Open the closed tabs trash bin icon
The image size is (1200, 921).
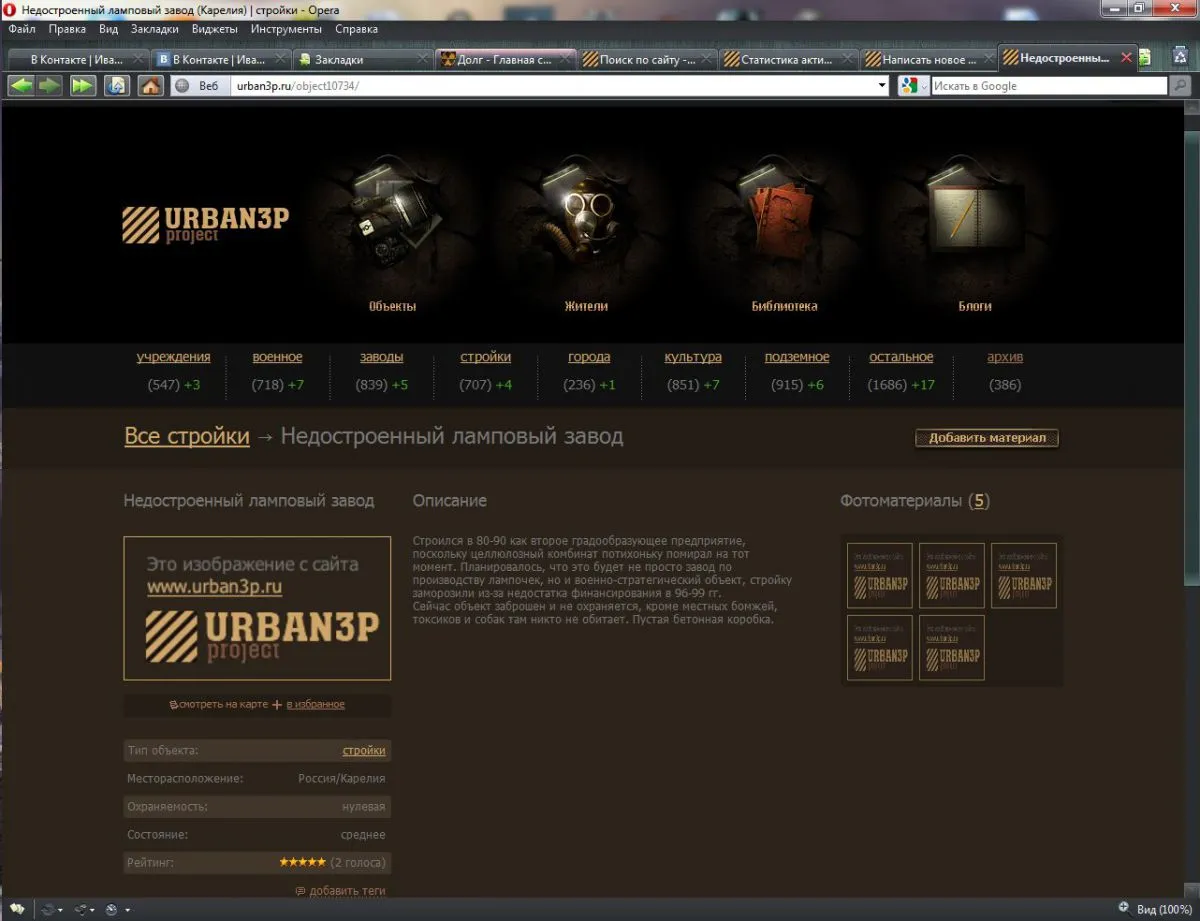click(1182, 57)
